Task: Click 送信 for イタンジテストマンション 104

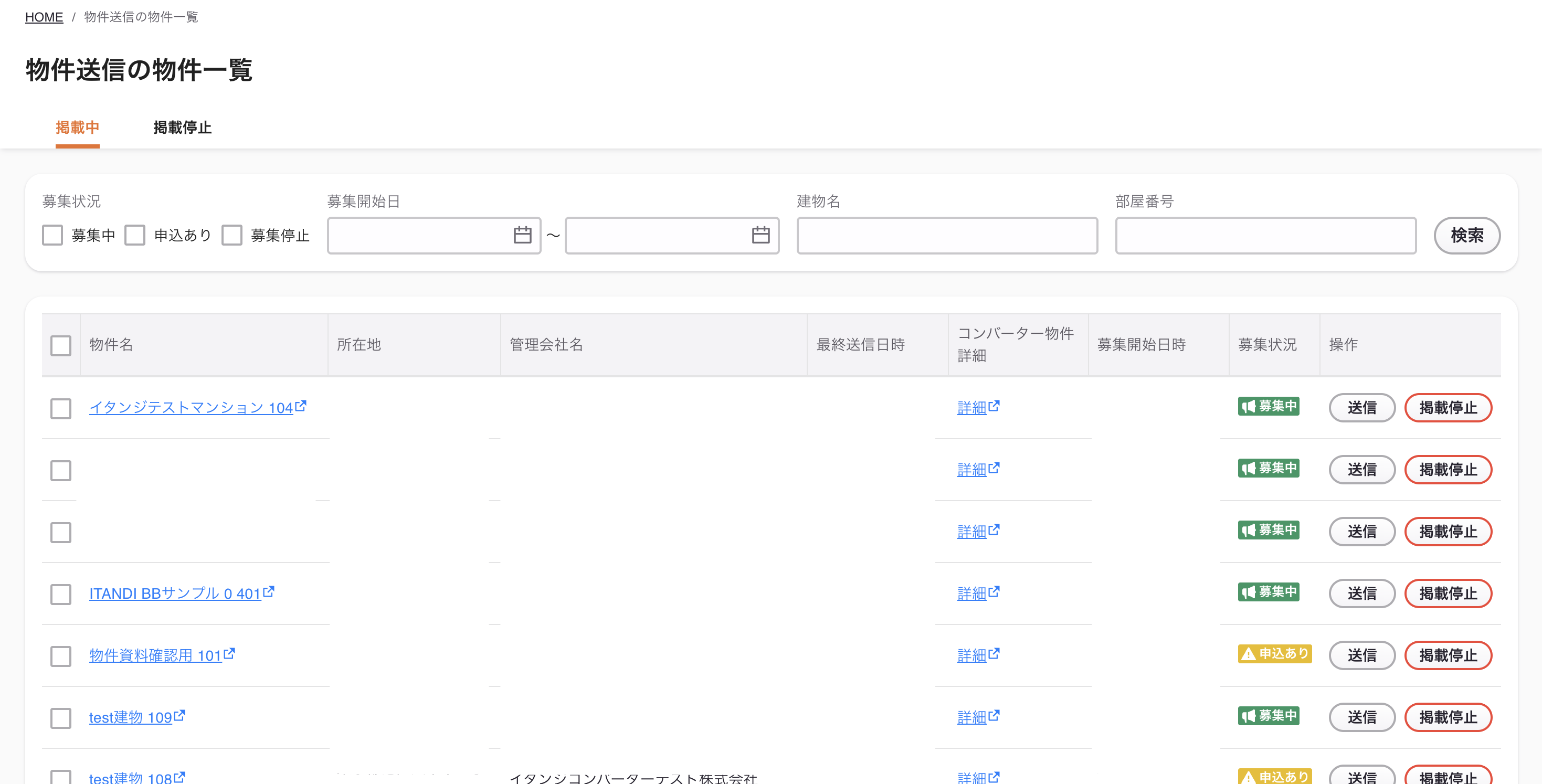Action: pyautogui.click(x=1362, y=408)
